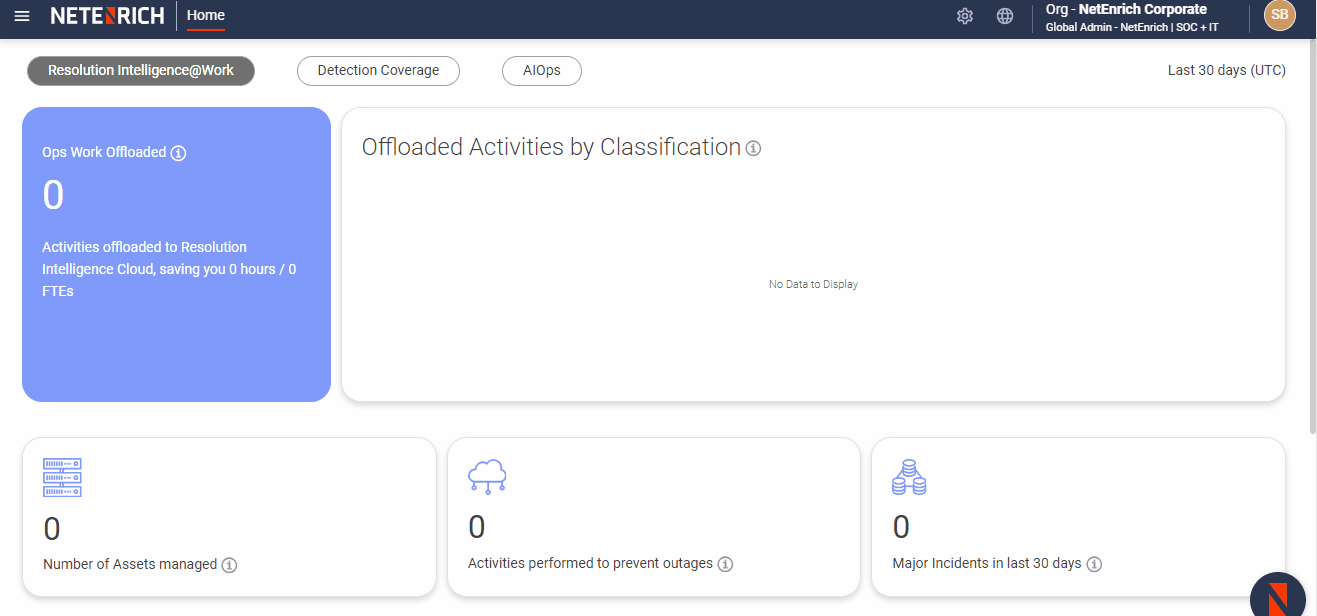Open the Org NetEnrich Corporate selector

(1126, 9)
